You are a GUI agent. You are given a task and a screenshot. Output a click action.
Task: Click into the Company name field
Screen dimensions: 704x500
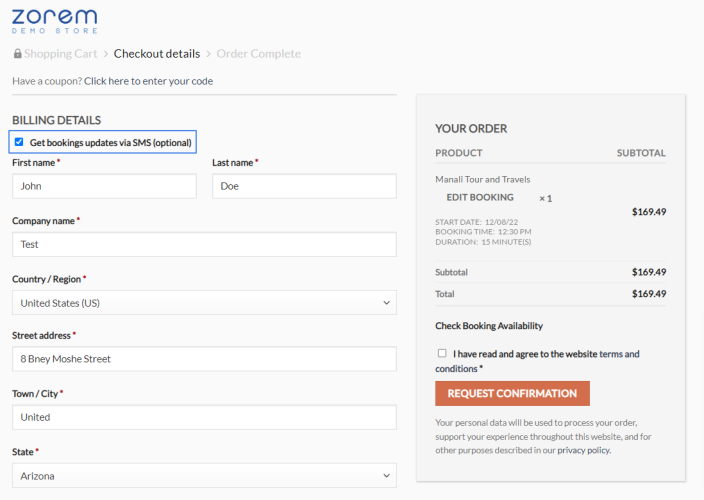click(x=204, y=244)
